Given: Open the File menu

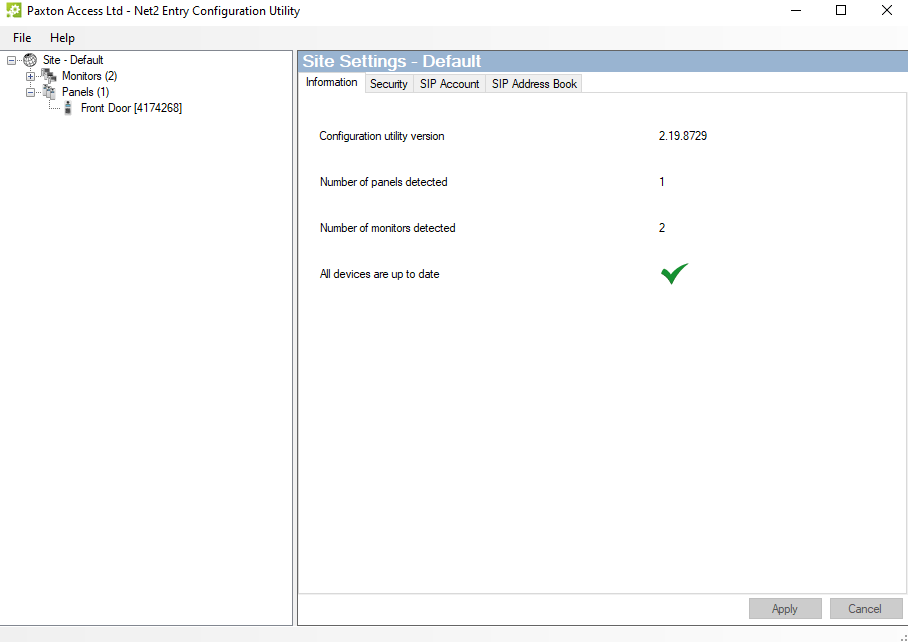Looking at the screenshot, I should (x=22, y=38).
